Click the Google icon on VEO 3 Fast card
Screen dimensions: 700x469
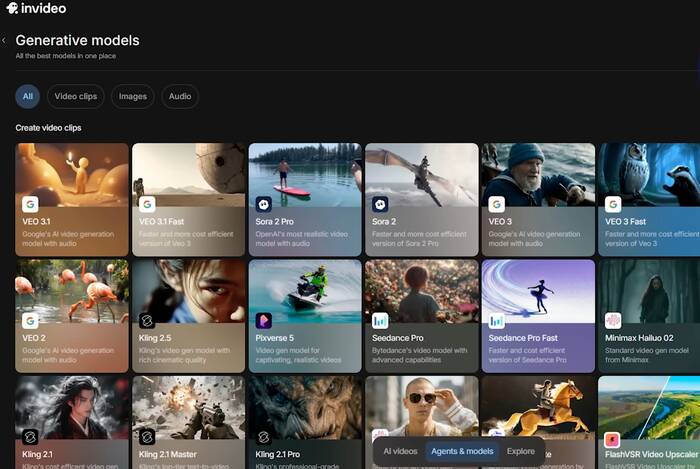[x=613, y=204]
